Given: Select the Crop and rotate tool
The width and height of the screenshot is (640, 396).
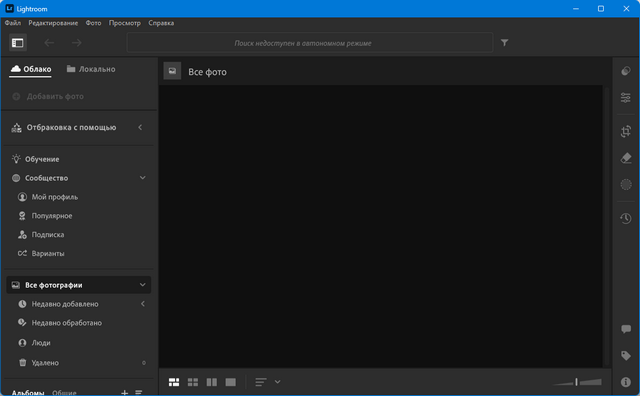Looking at the screenshot, I should click(x=626, y=131).
